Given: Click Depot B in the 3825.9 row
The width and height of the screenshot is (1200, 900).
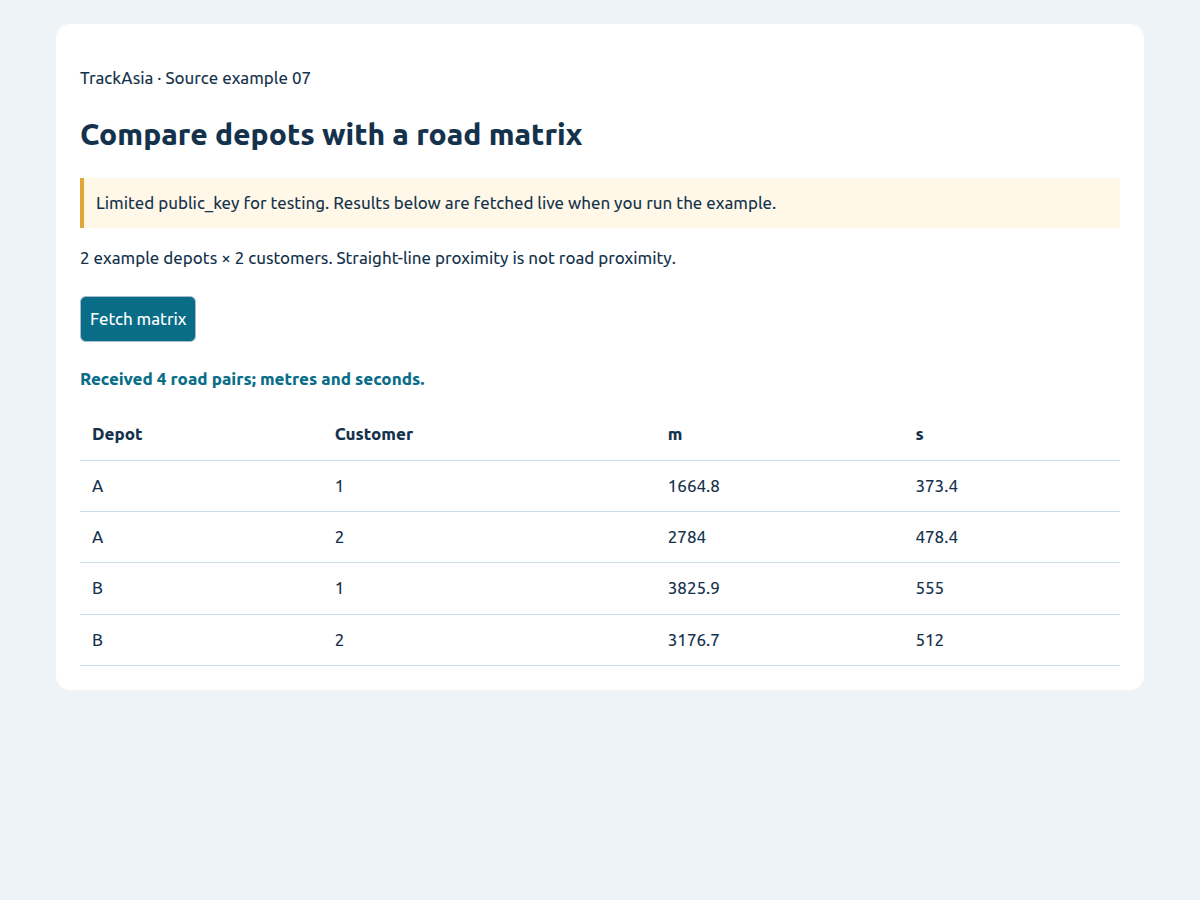Looking at the screenshot, I should coord(201,588).
